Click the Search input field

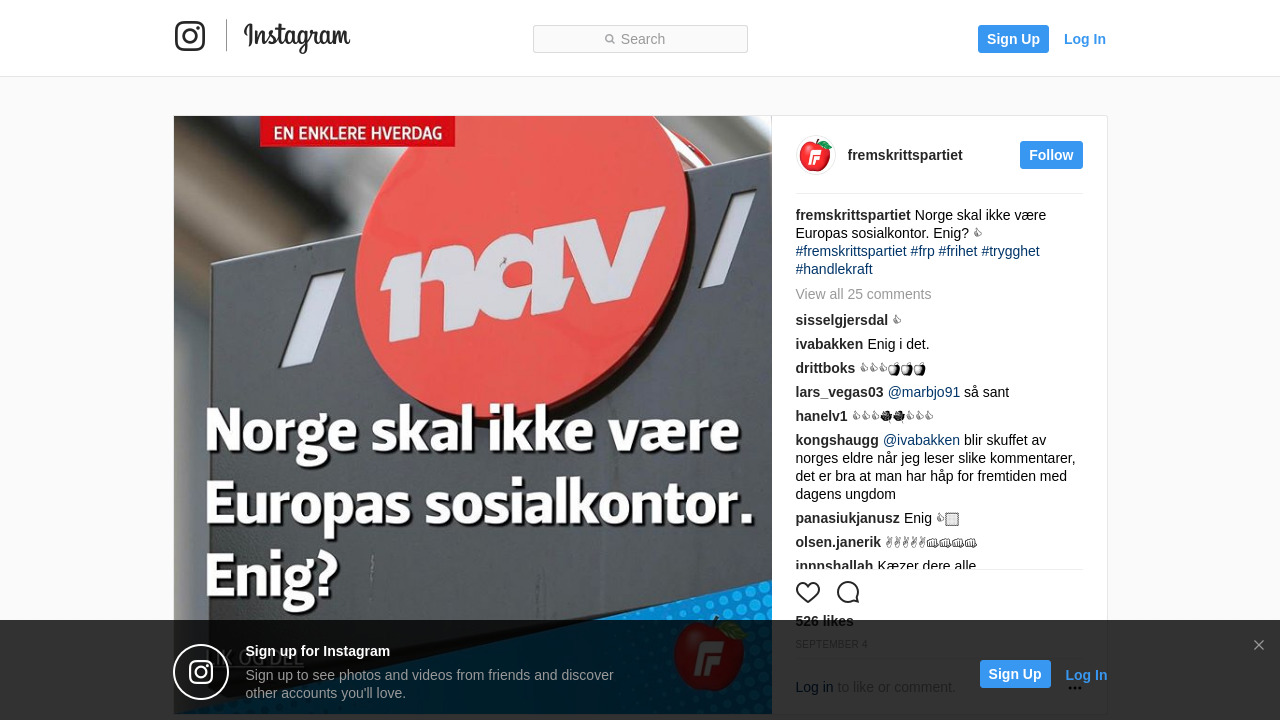point(640,39)
